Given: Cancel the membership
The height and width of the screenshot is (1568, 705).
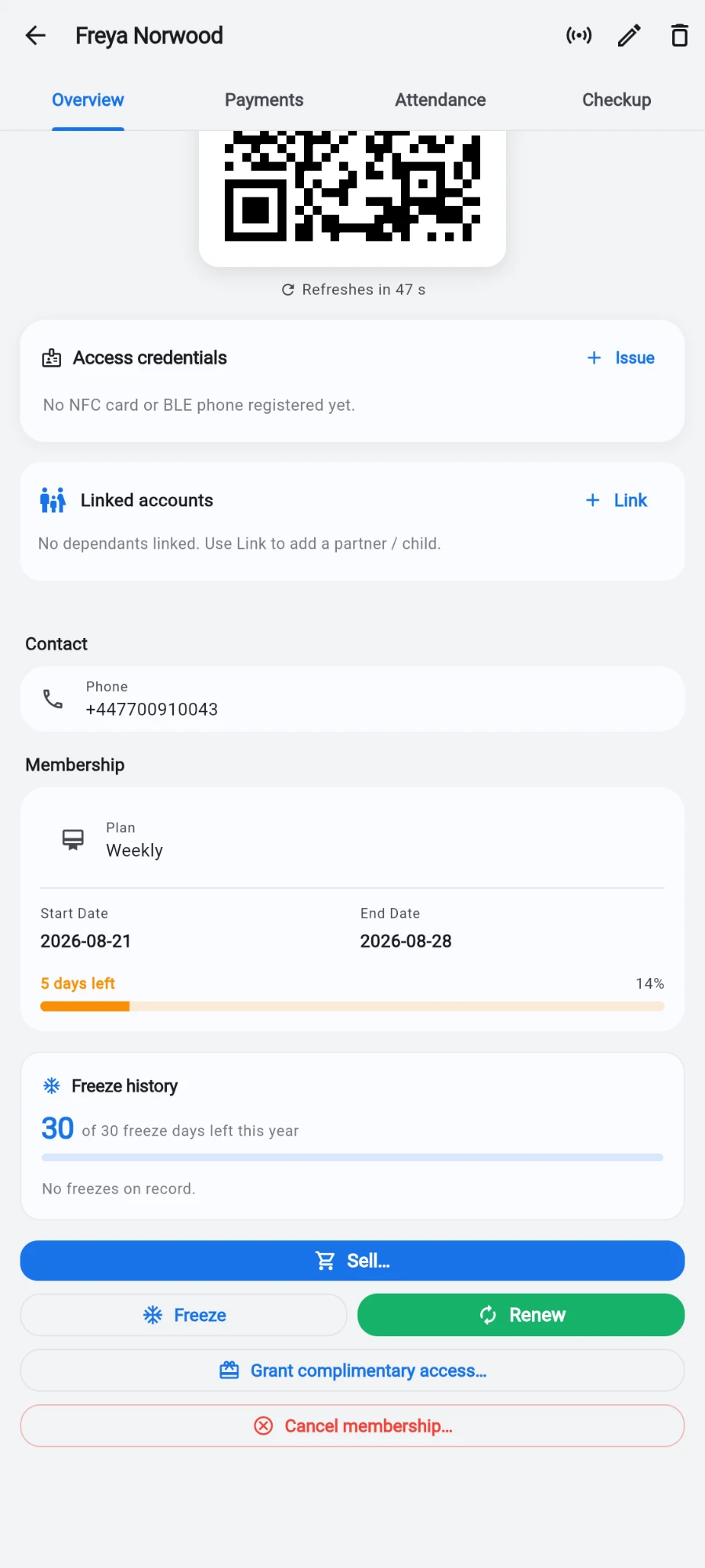Looking at the screenshot, I should [352, 1425].
